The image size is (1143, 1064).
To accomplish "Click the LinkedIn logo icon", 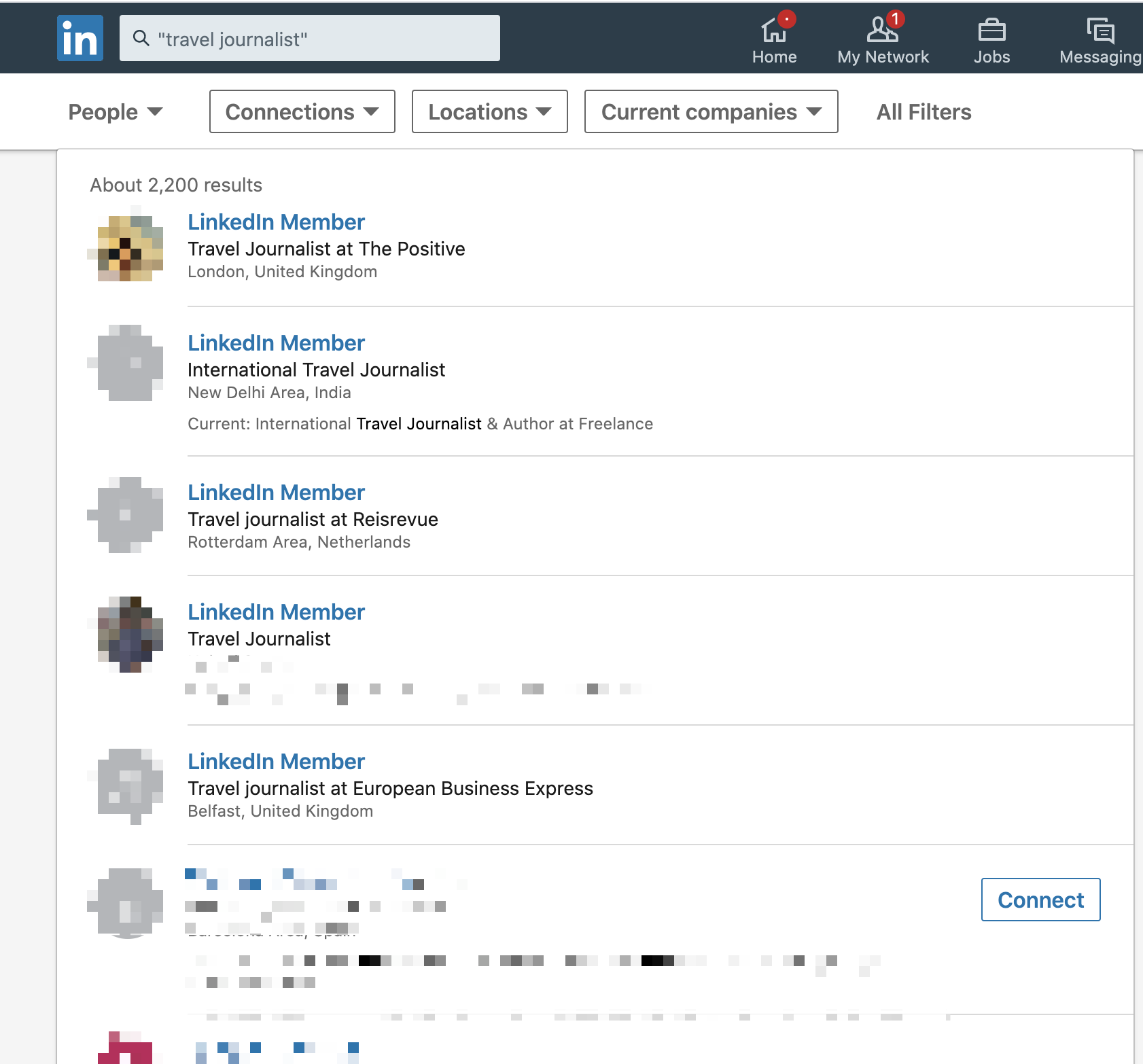I will (80, 38).
